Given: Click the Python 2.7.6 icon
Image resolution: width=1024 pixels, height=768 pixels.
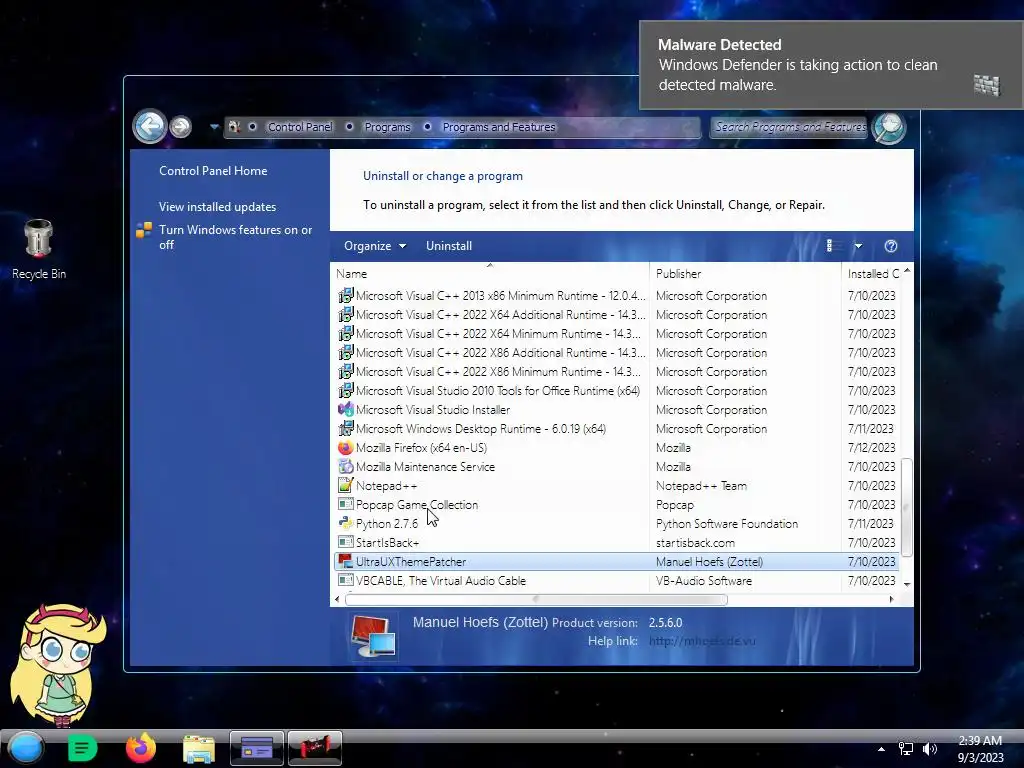Looking at the screenshot, I should [345, 523].
